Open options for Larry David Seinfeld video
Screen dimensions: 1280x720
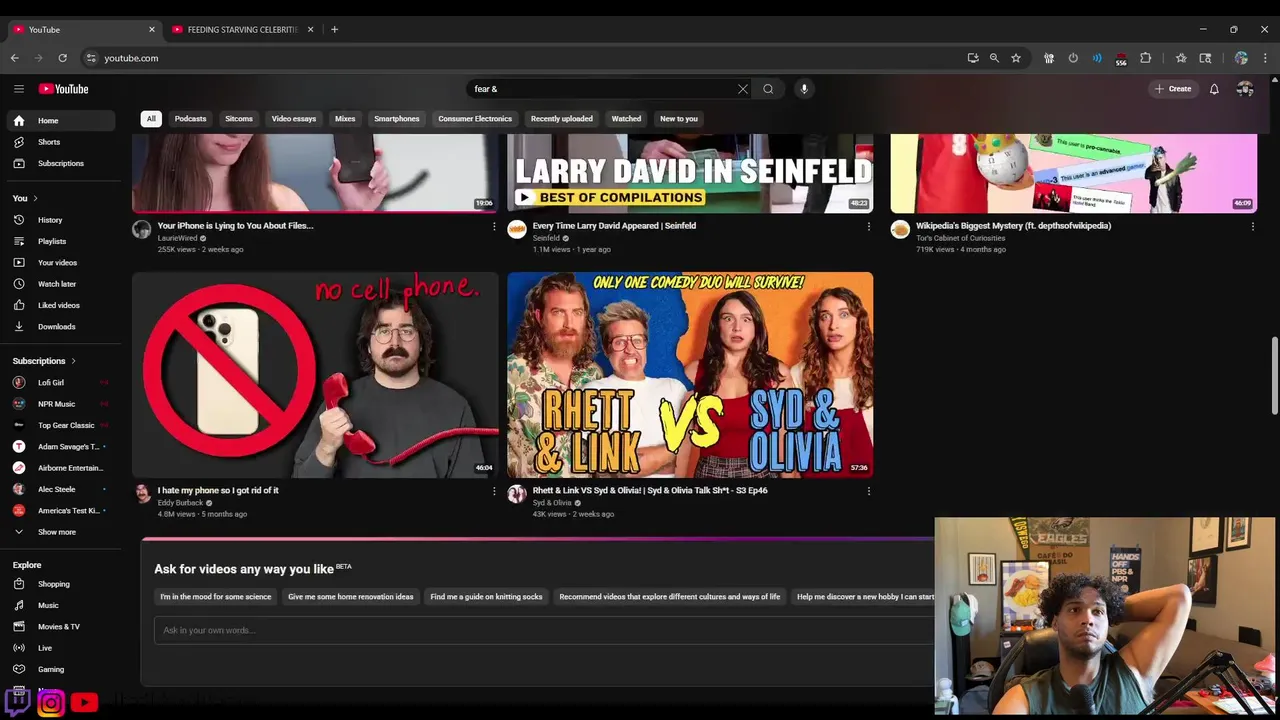(x=868, y=226)
